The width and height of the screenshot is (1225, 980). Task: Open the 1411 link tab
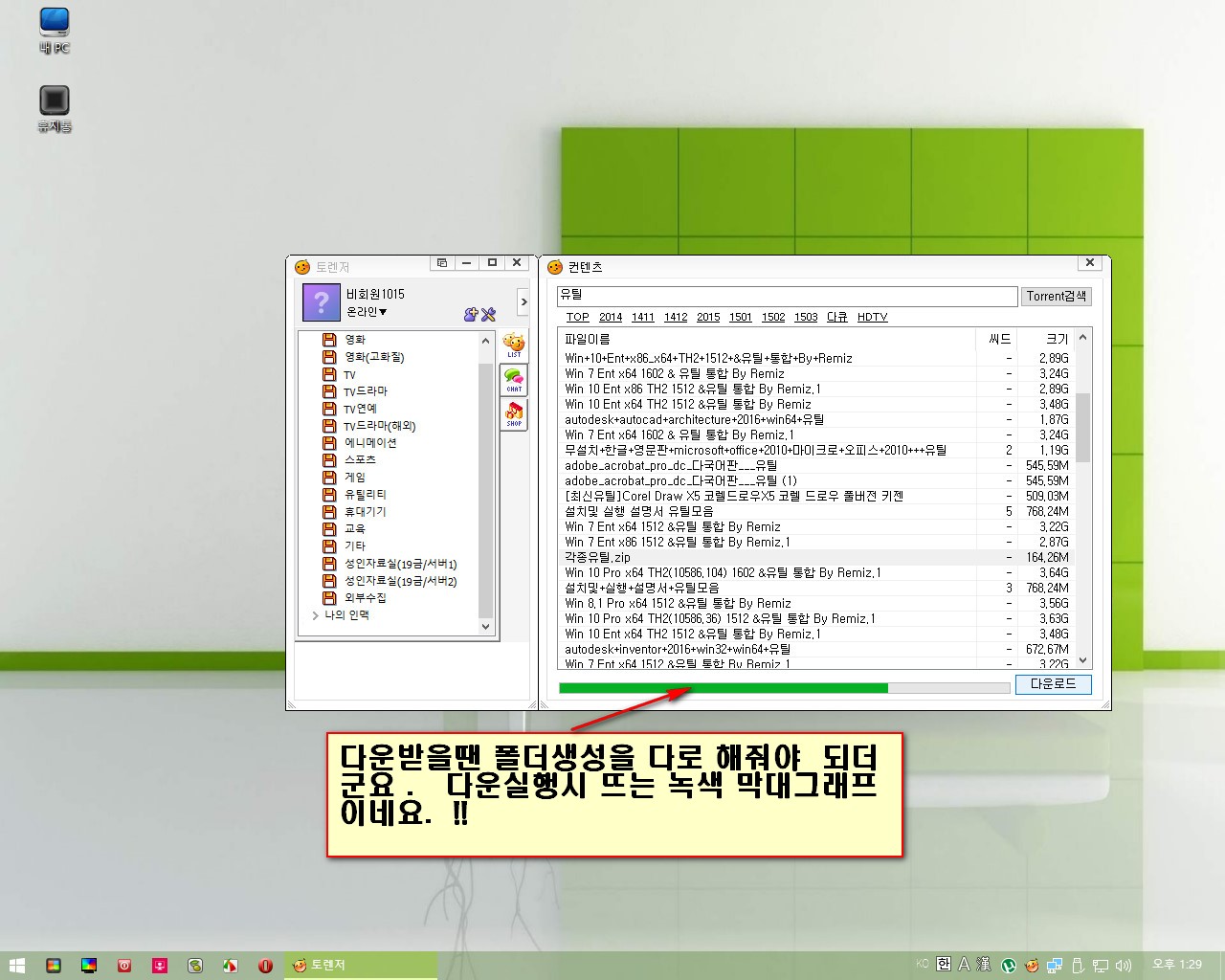click(643, 317)
